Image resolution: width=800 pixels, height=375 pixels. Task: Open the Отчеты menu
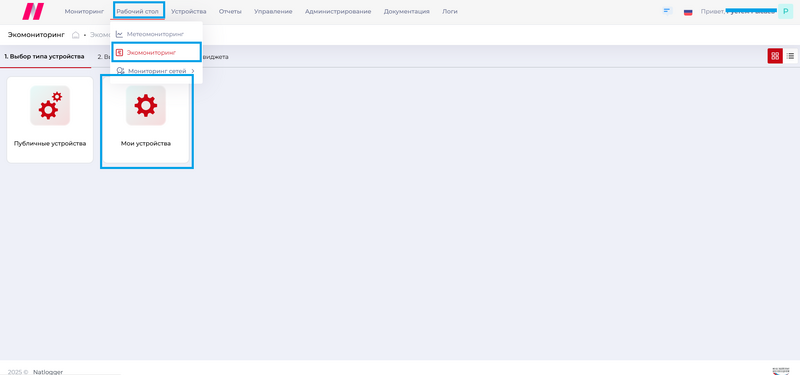[230, 11]
